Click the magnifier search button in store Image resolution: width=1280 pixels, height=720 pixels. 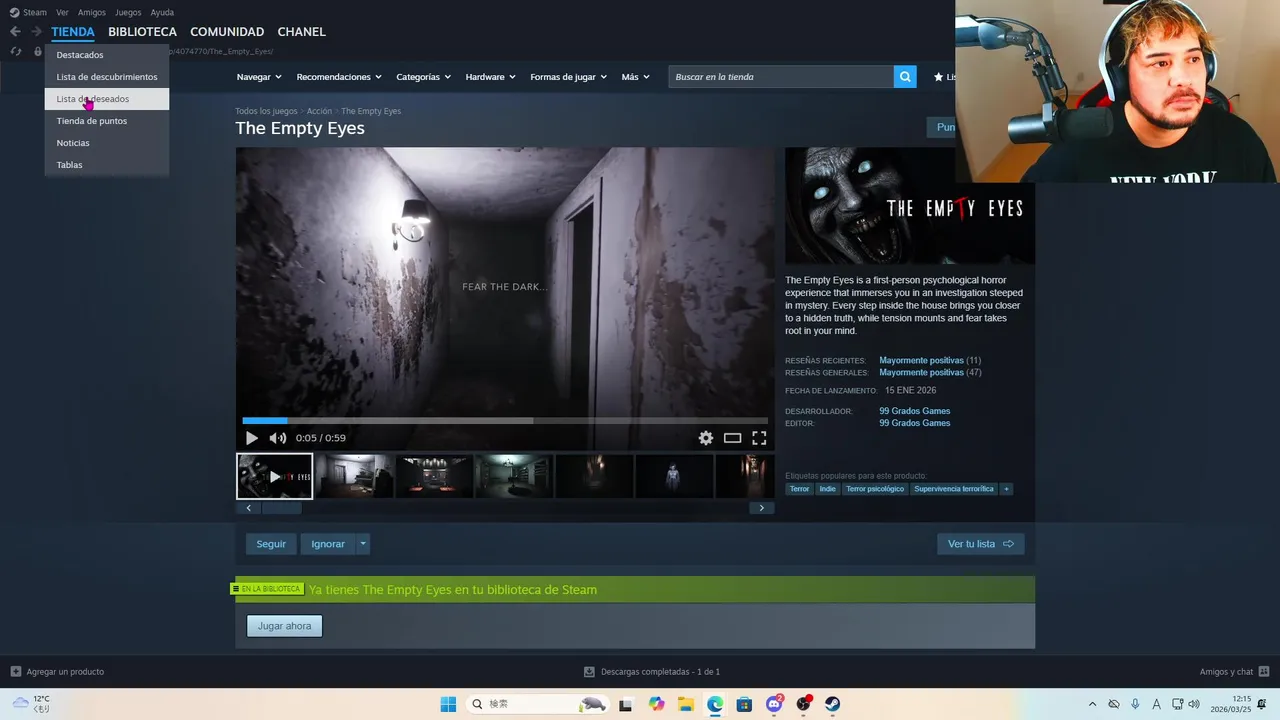pyautogui.click(x=905, y=77)
